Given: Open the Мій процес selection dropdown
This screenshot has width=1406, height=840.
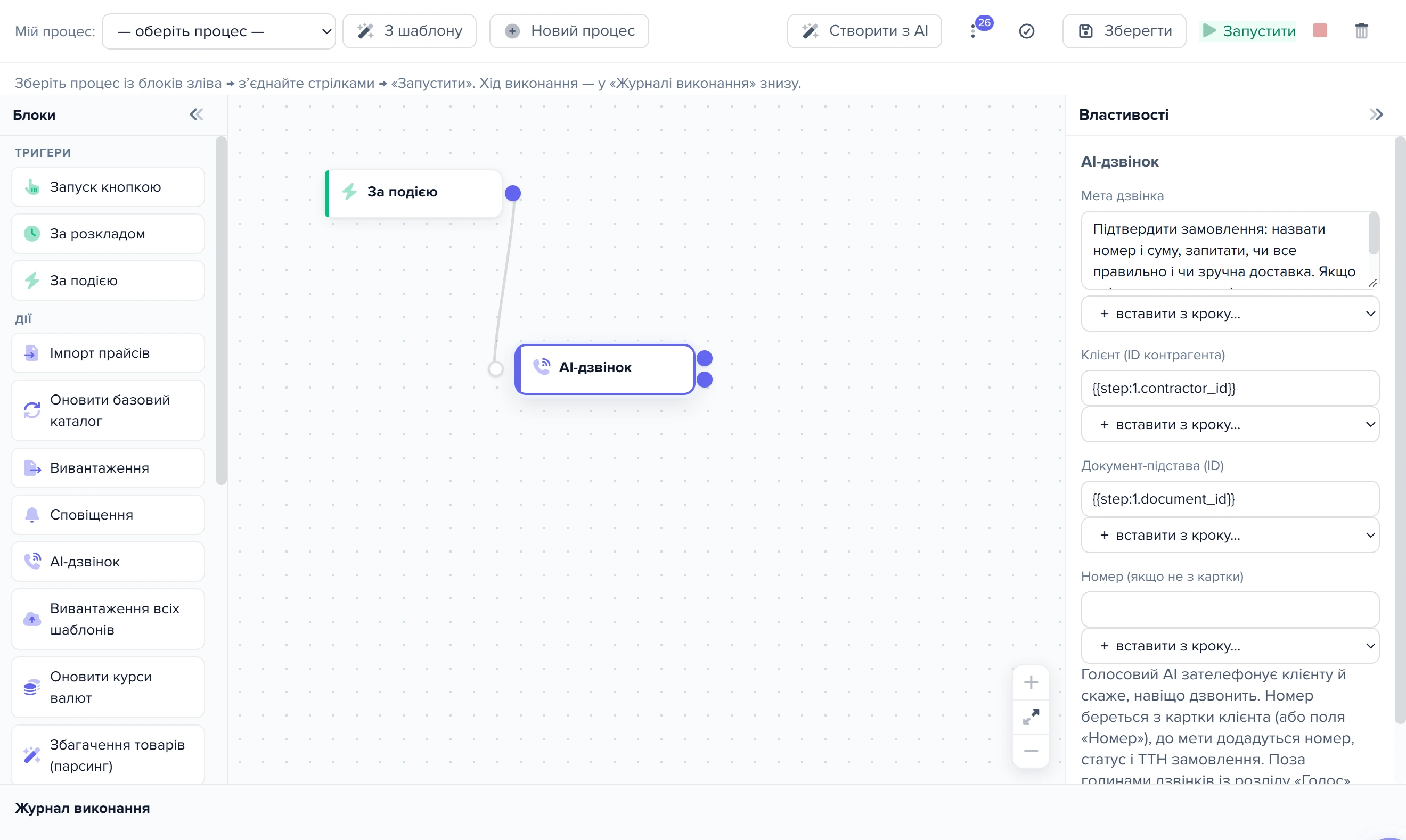Looking at the screenshot, I should [x=218, y=31].
